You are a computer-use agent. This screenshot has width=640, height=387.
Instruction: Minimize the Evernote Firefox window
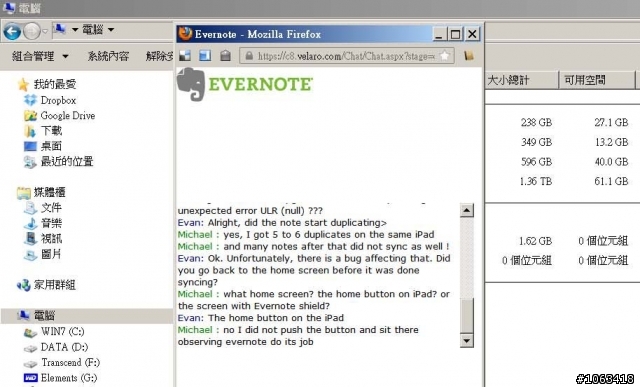coord(439,34)
